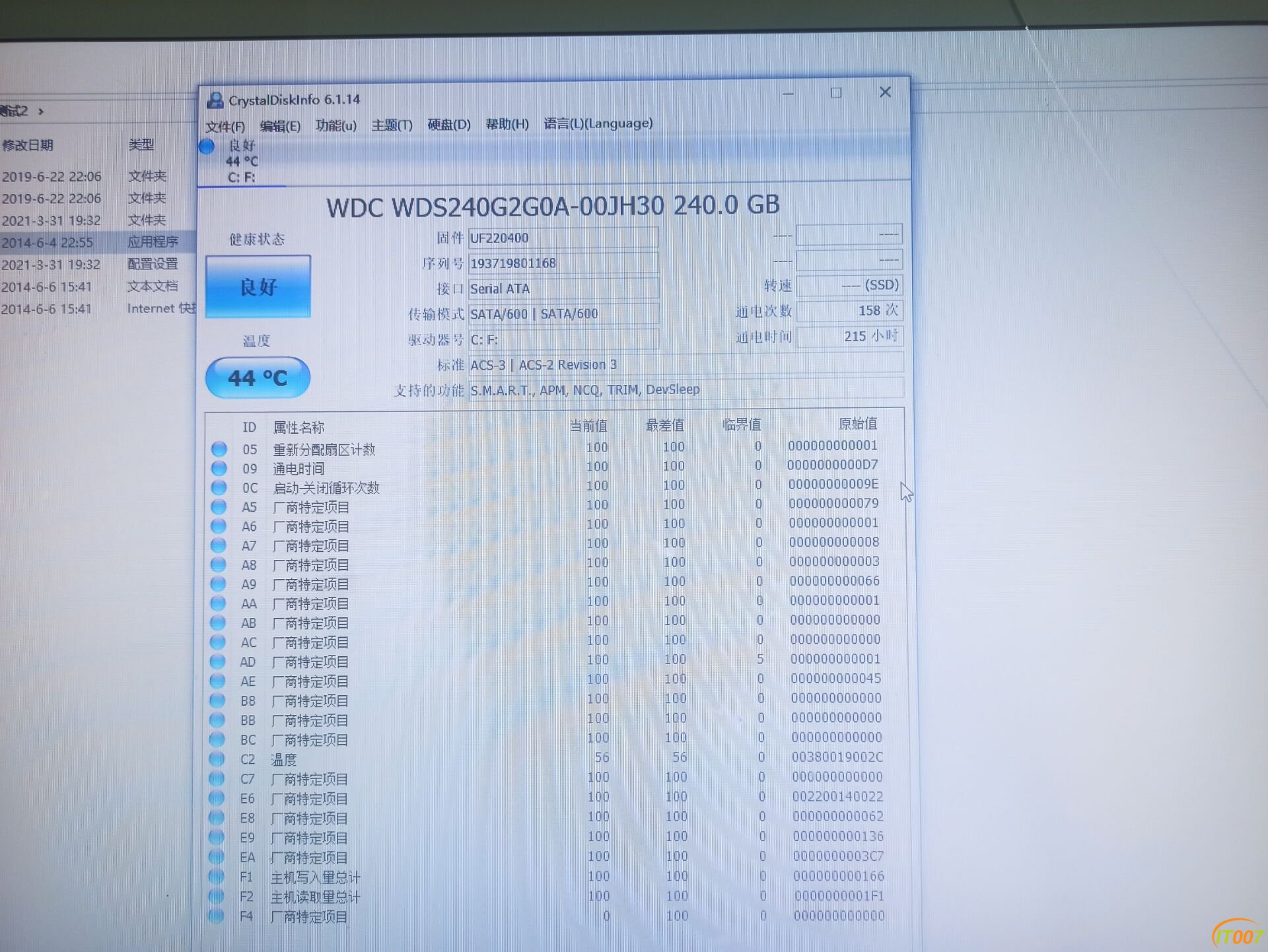The image size is (1268, 952).
Task: Click the serial number field 193719801168
Action: (563, 263)
